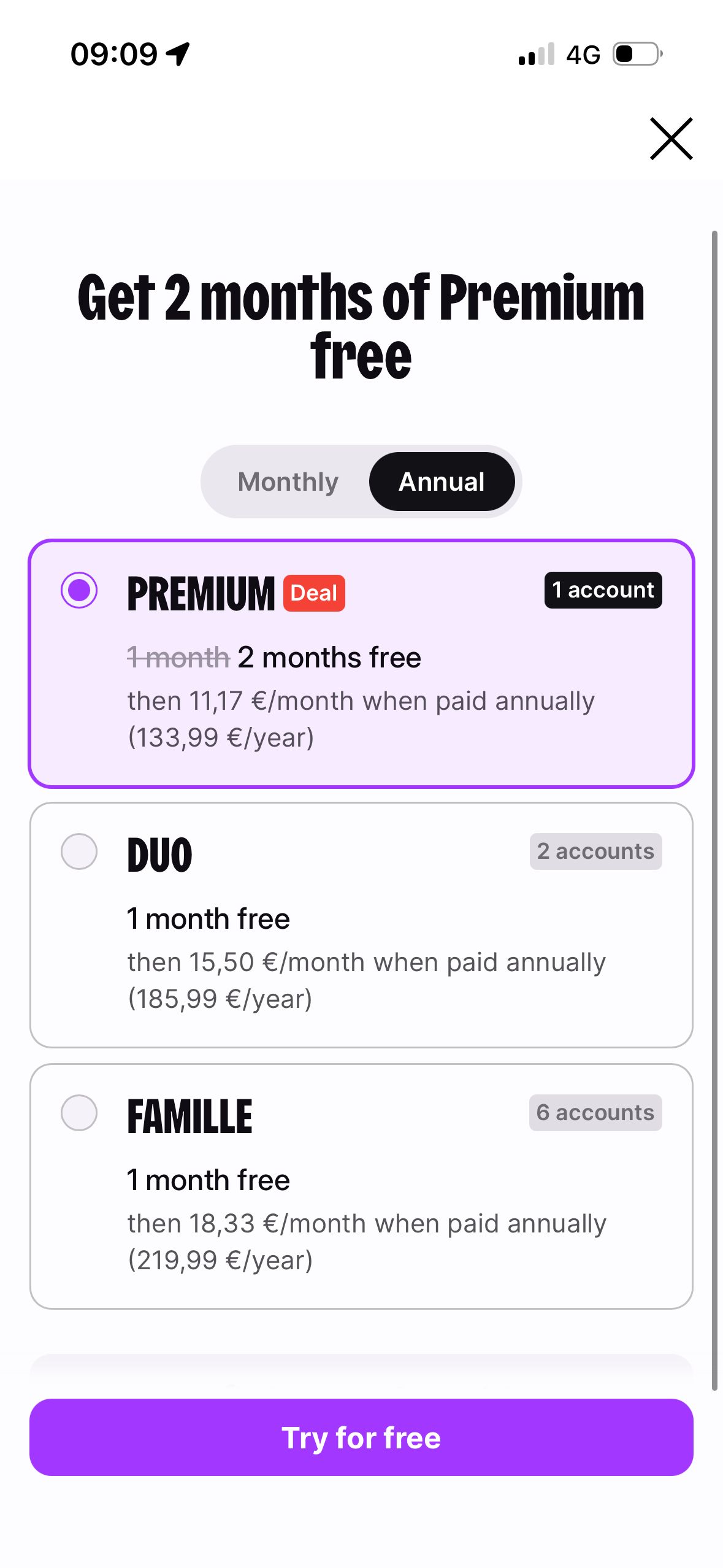The width and height of the screenshot is (723, 1568).
Task: Click the black 1 account badge
Action: point(602,590)
